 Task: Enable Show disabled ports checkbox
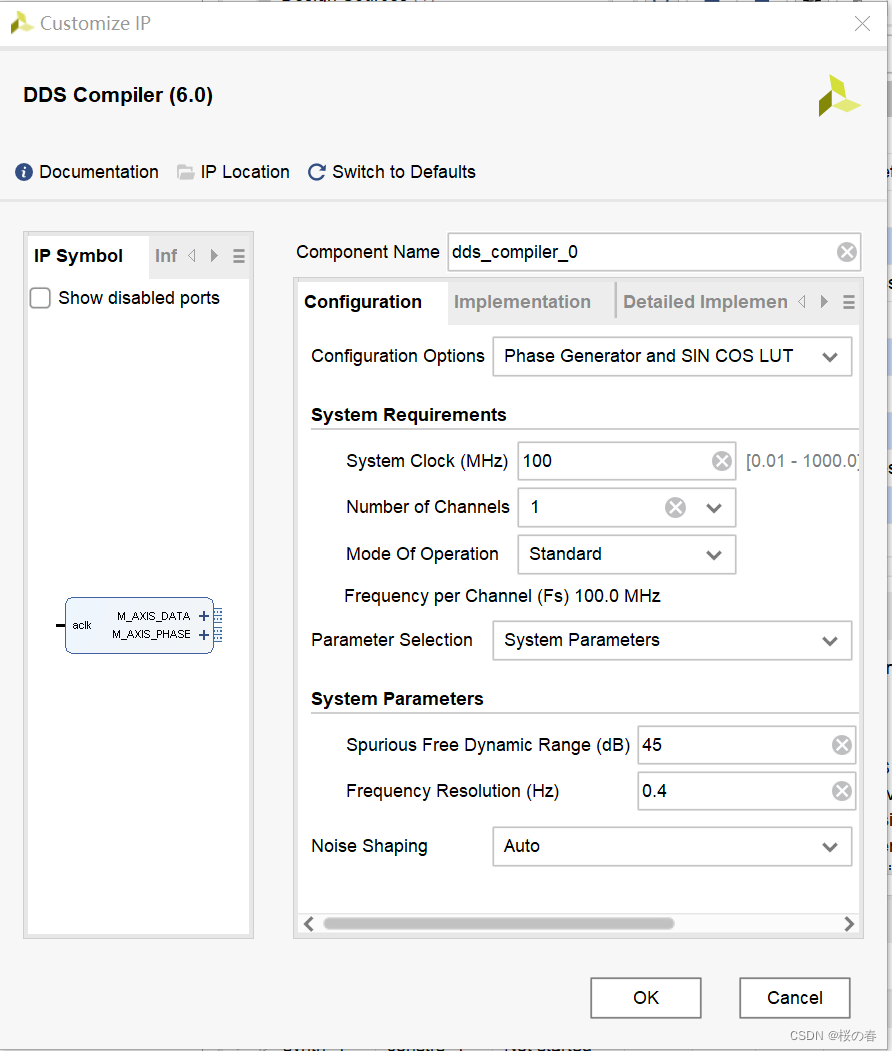pos(40,298)
